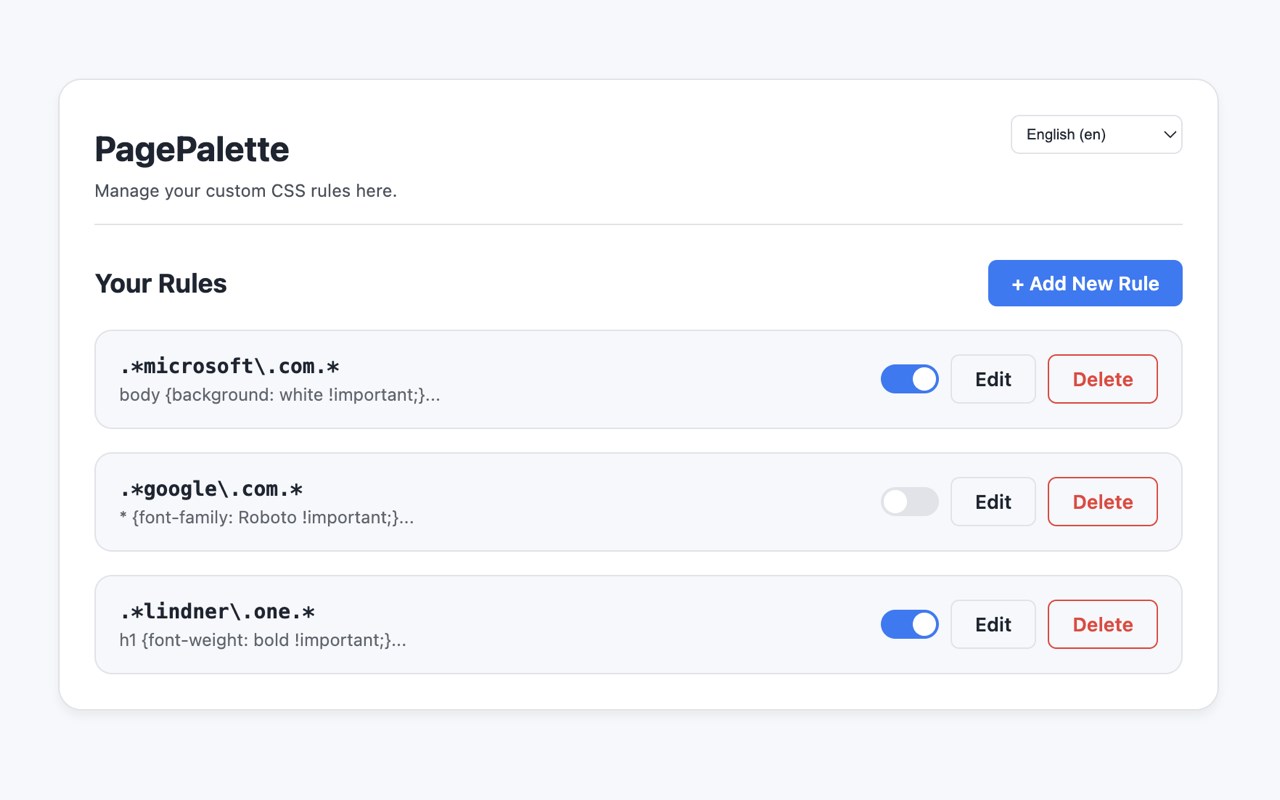Edit the lindner.one rule

(993, 625)
